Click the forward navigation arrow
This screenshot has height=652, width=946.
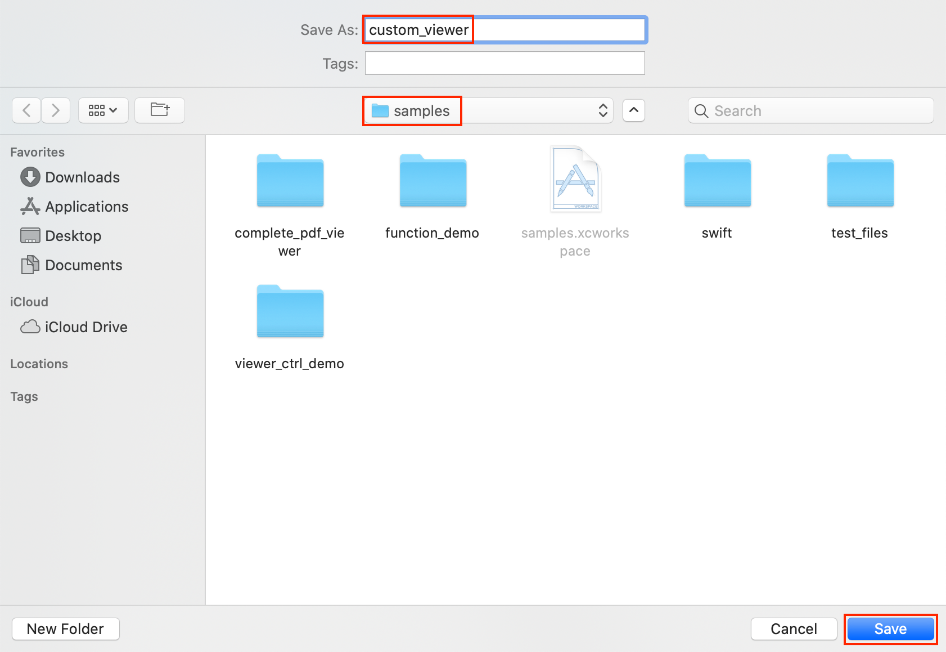[56, 110]
